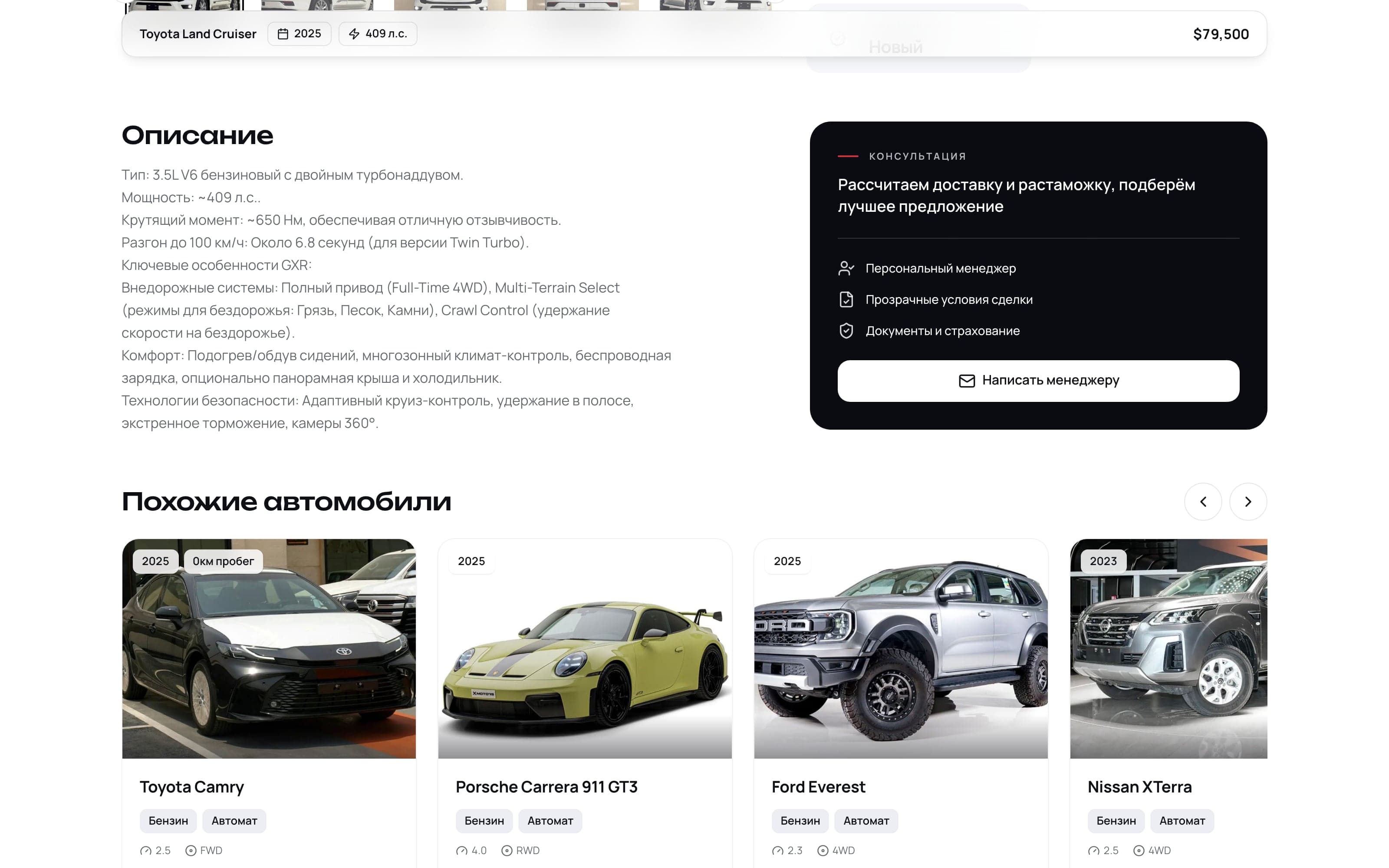
Task: Click the КОНСУЛЬТАЦИЯ label
Action: pyautogui.click(x=917, y=156)
